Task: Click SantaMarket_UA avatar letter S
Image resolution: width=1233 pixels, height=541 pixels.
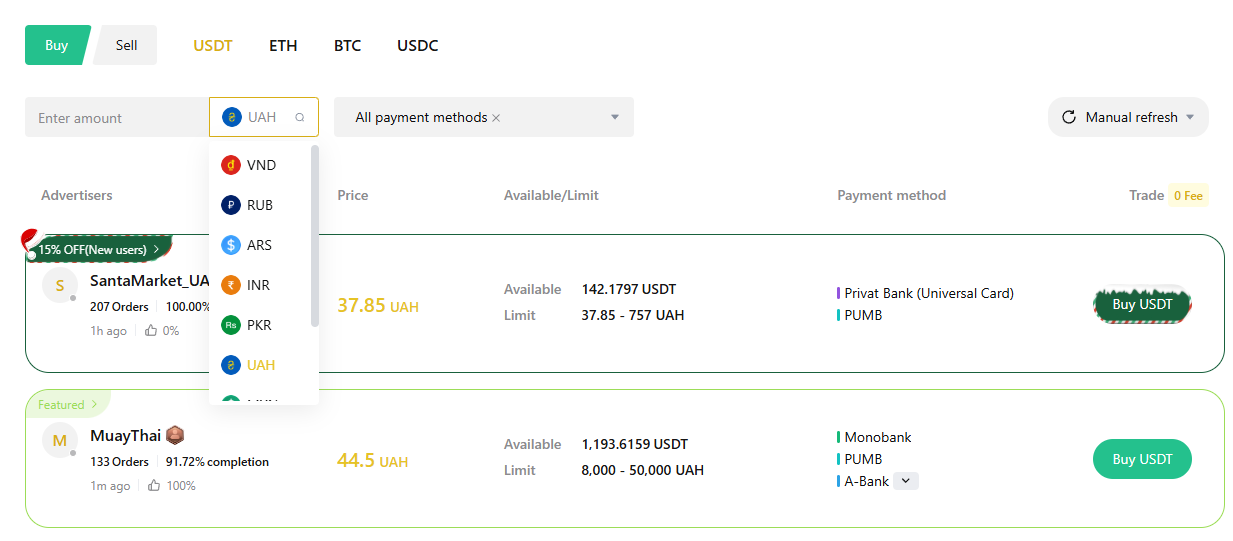Action: pyautogui.click(x=59, y=285)
